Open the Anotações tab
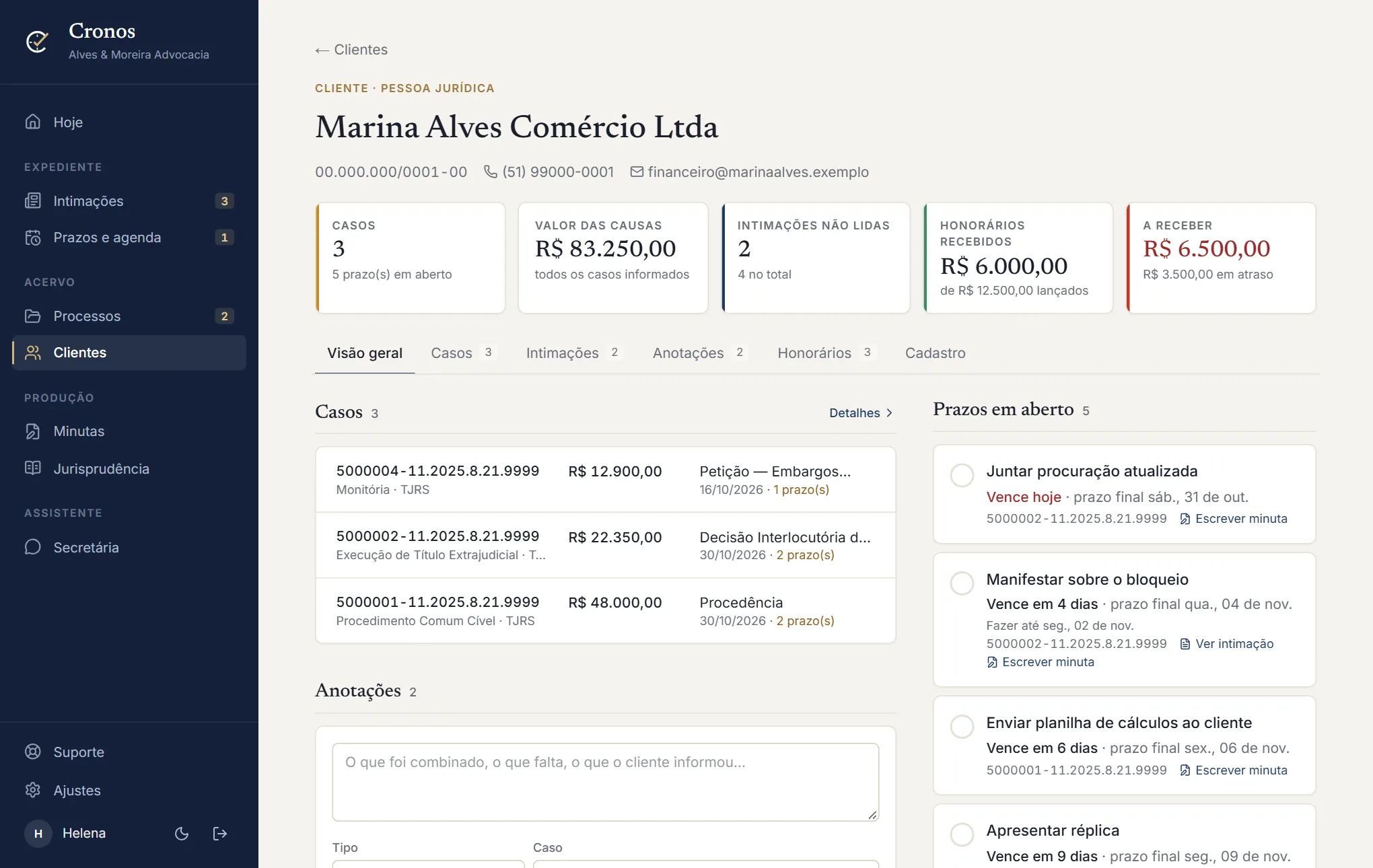Image resolution: width=1373 pixels, height=868 pixels. (x=699, y=353)
